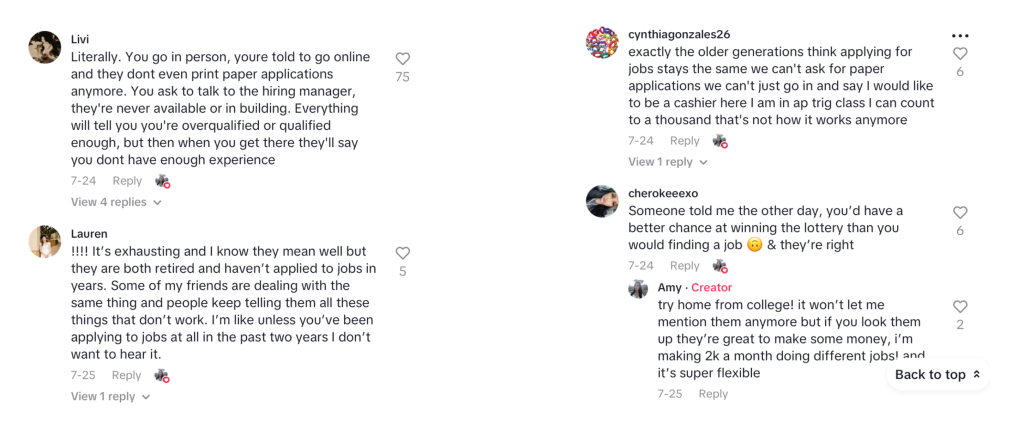This screenshot has height=430, width=1024.
Task: Like cherokeeexo's lottery comment
Action: pyautogui.click(x=960, y=213)
